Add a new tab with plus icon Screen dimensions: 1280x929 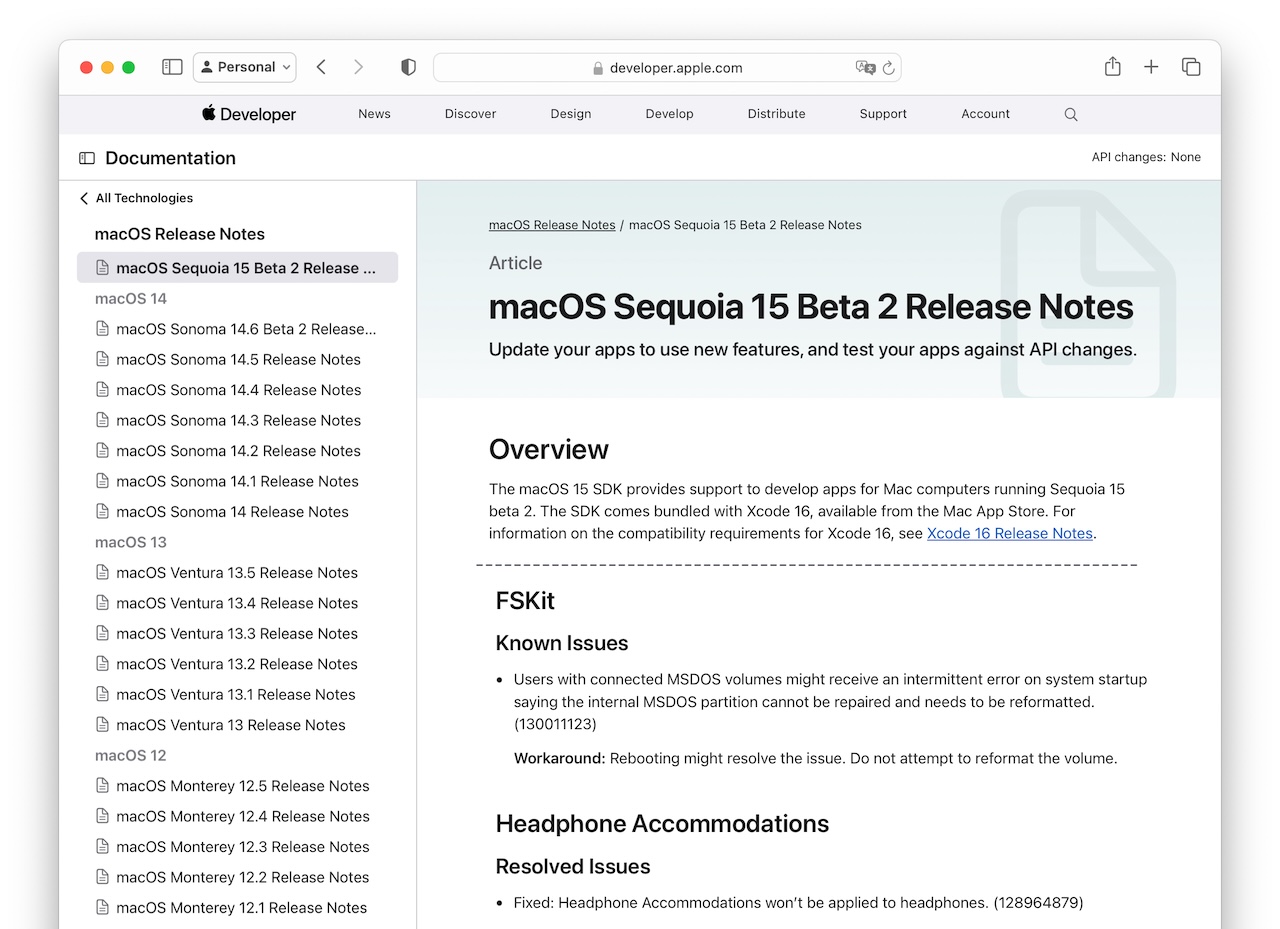tap(1151, 67)
